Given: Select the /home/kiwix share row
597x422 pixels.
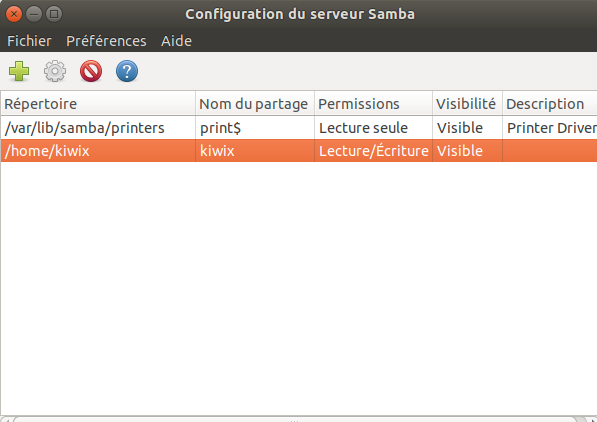Looking at the screenshot, I should [x=298, y=151].
